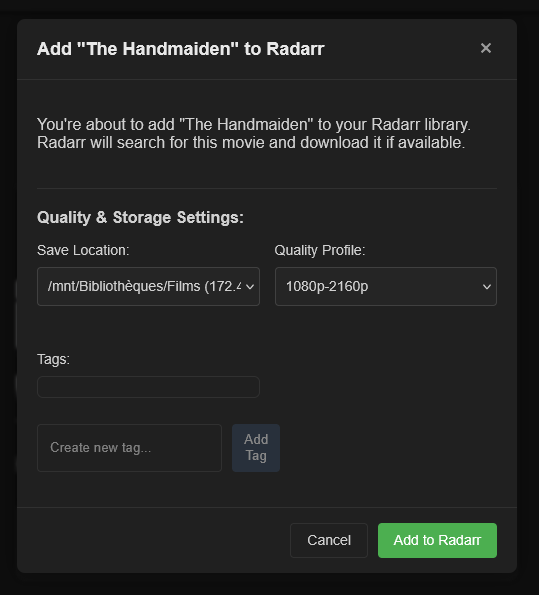Click the Save Location label
The height and width of the screenshot is (595, 539).
(83, 250)
